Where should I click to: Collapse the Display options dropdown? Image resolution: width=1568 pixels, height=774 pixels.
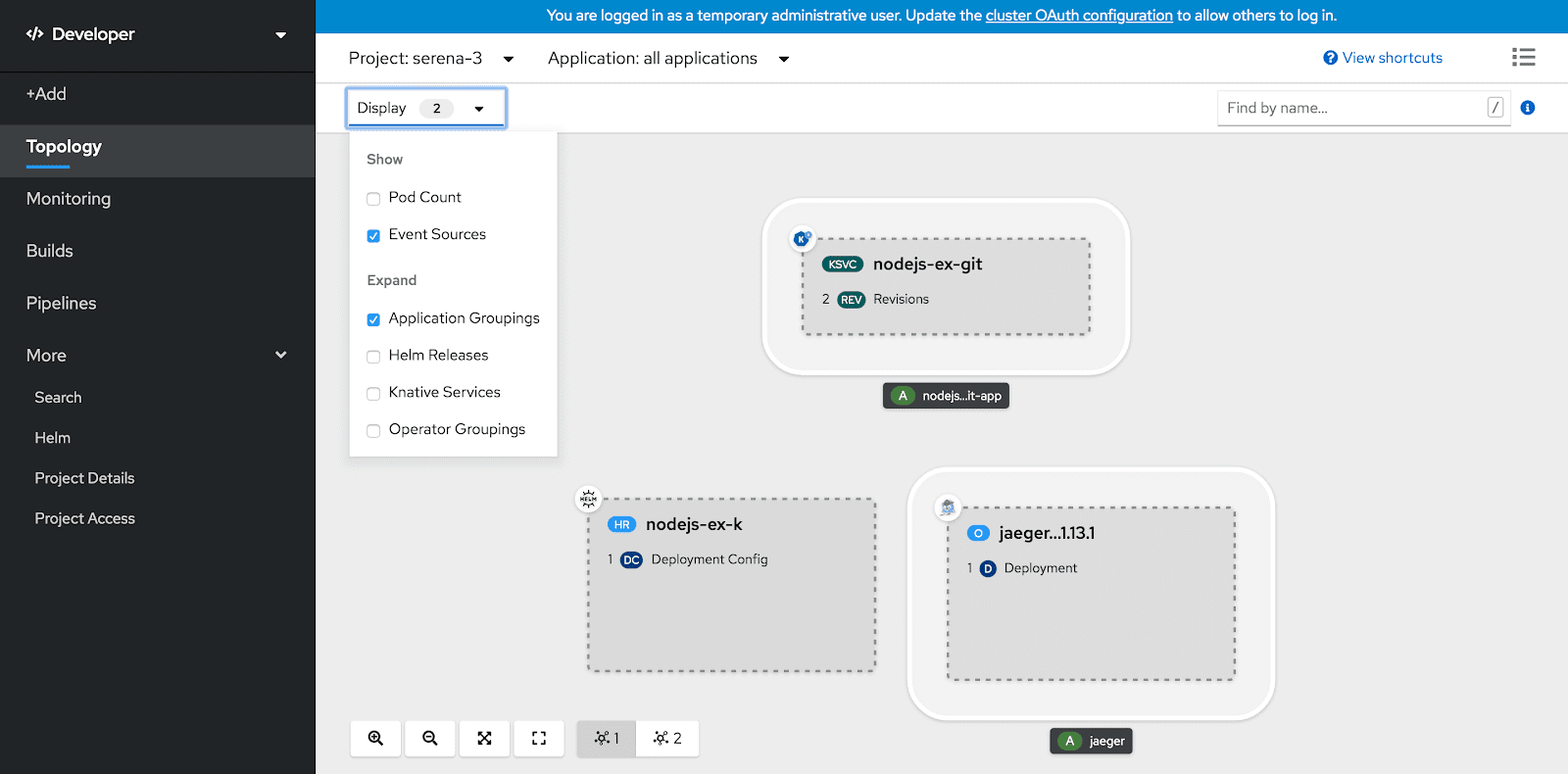[x=426, y=108]
